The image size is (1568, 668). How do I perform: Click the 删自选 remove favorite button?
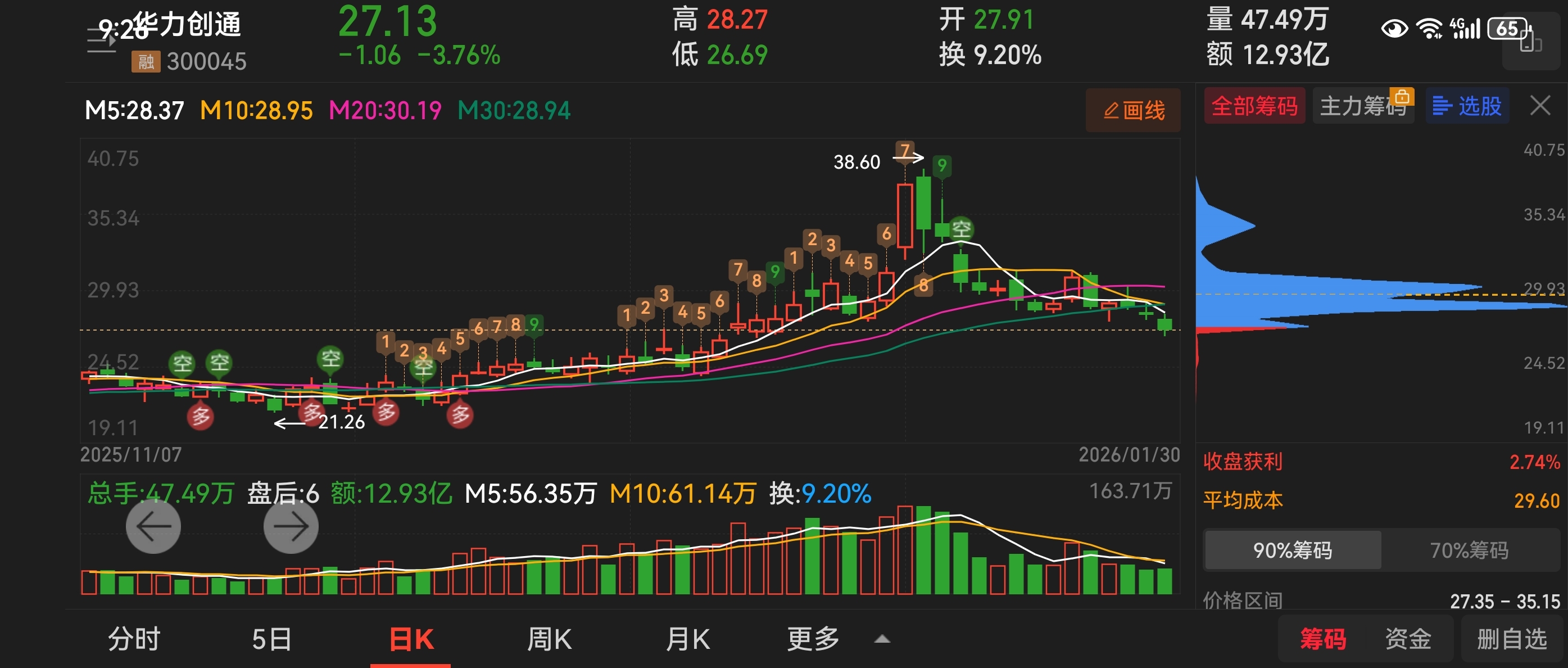pyautogui.click(x=1511, y=639)
